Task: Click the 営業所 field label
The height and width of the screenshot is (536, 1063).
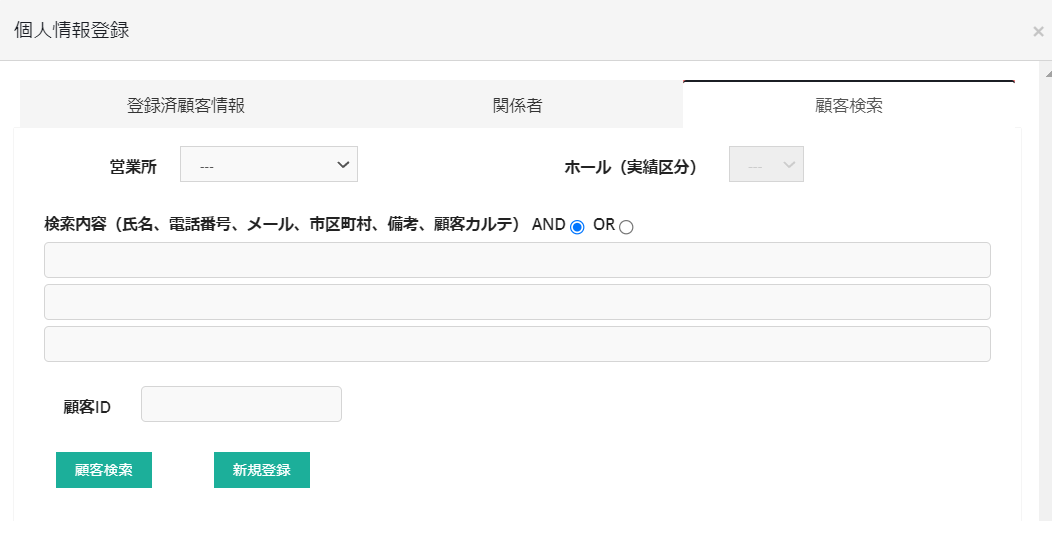Action: pyautogui.click(x=133, y=167)
